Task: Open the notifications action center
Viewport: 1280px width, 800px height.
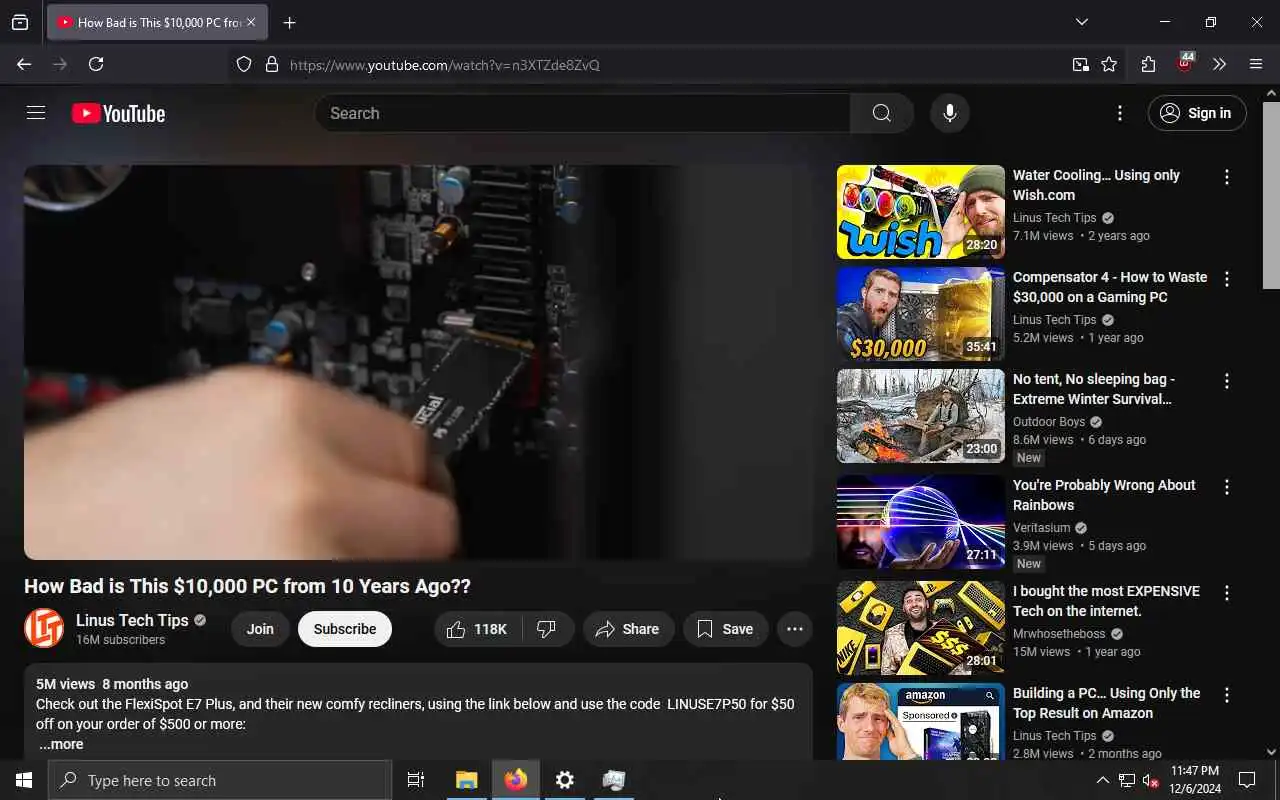Action: pyautogui.click(x=1247, y=780)
